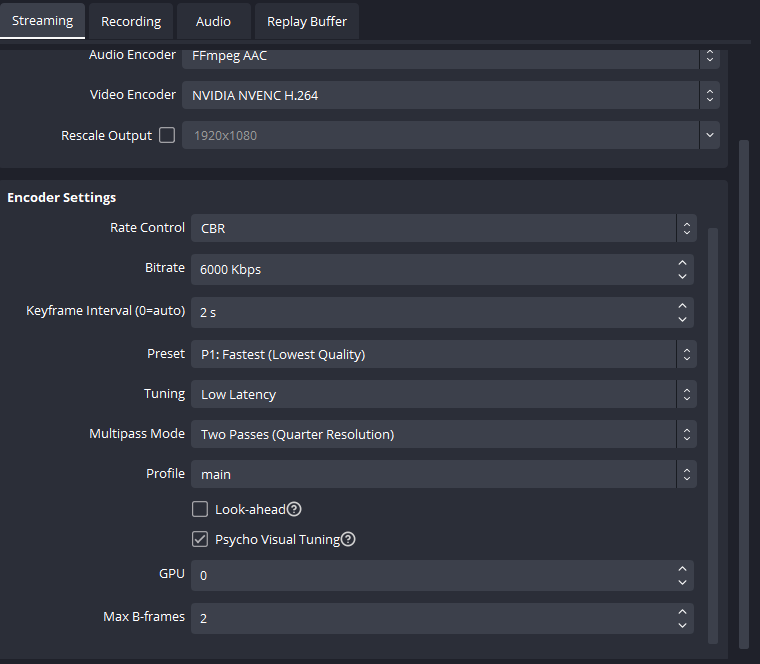The height and width of the screenshot is (664, 760).
Task: Open the Video Encoder dropdown
Action: 449,95
